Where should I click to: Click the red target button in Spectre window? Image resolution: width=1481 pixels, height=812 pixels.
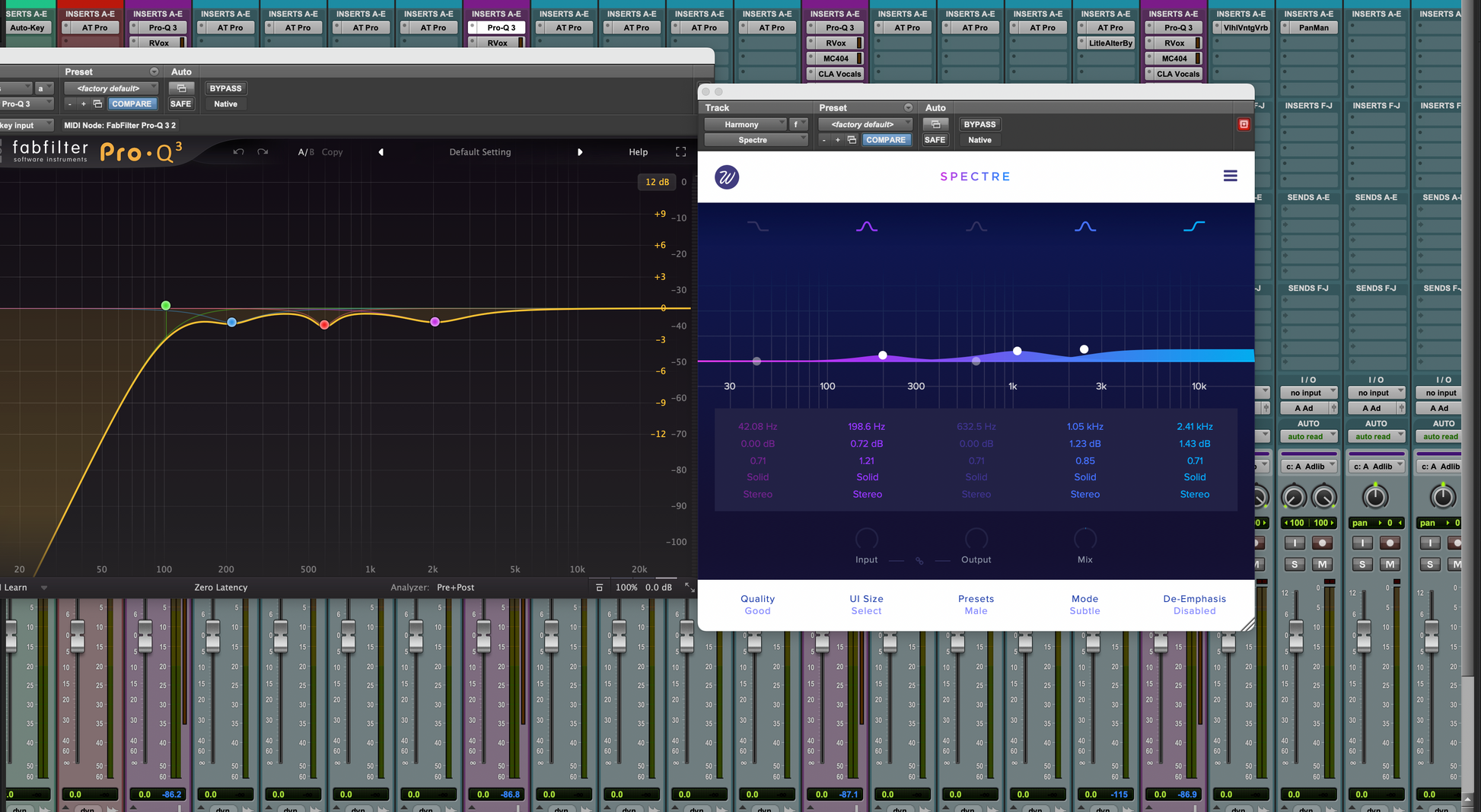pos(1244,124)
